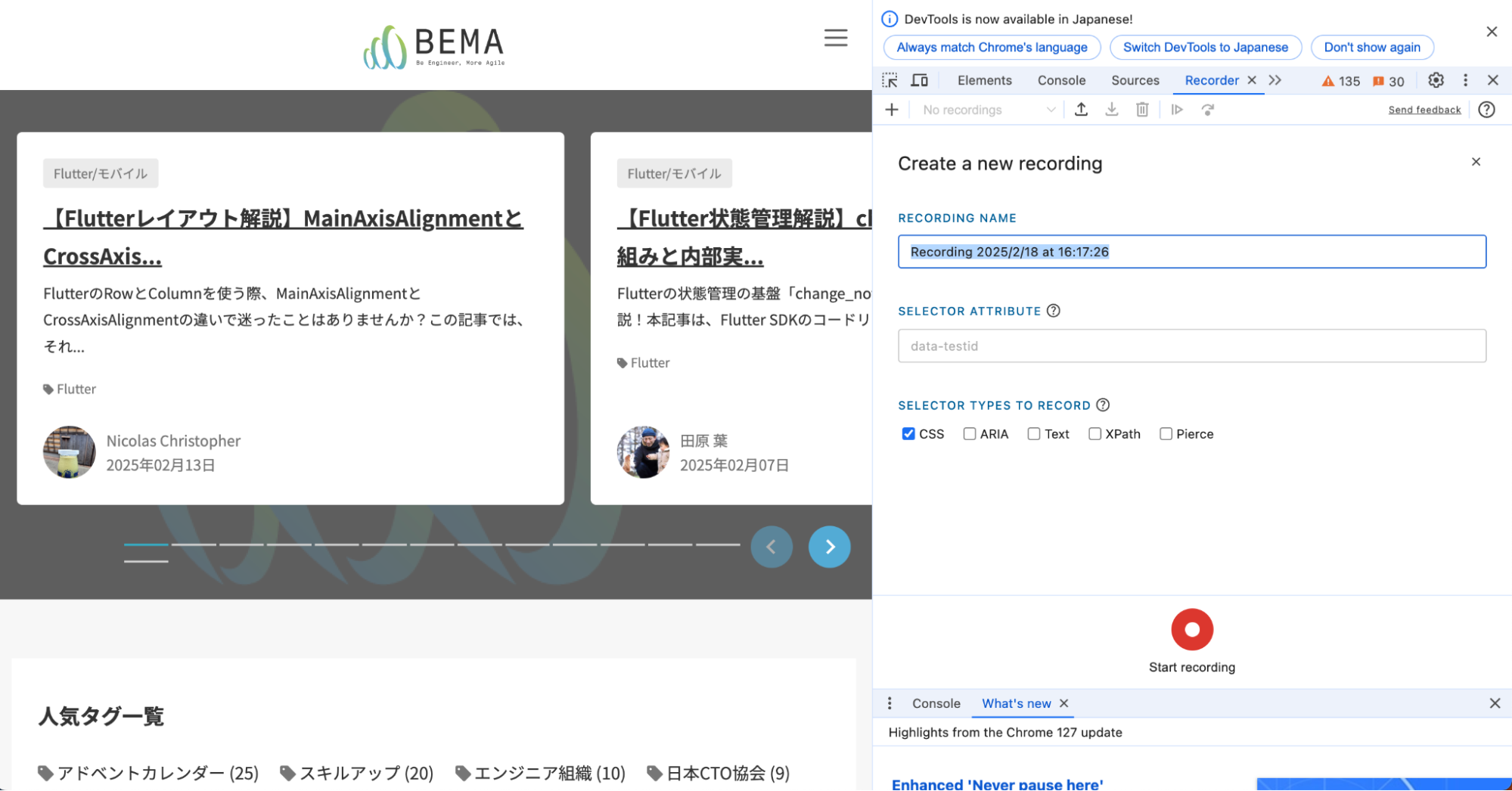Click the import recording upload icon
Image resolution: width=1512 pixels, height=791 pixels.
(1081, 110)
